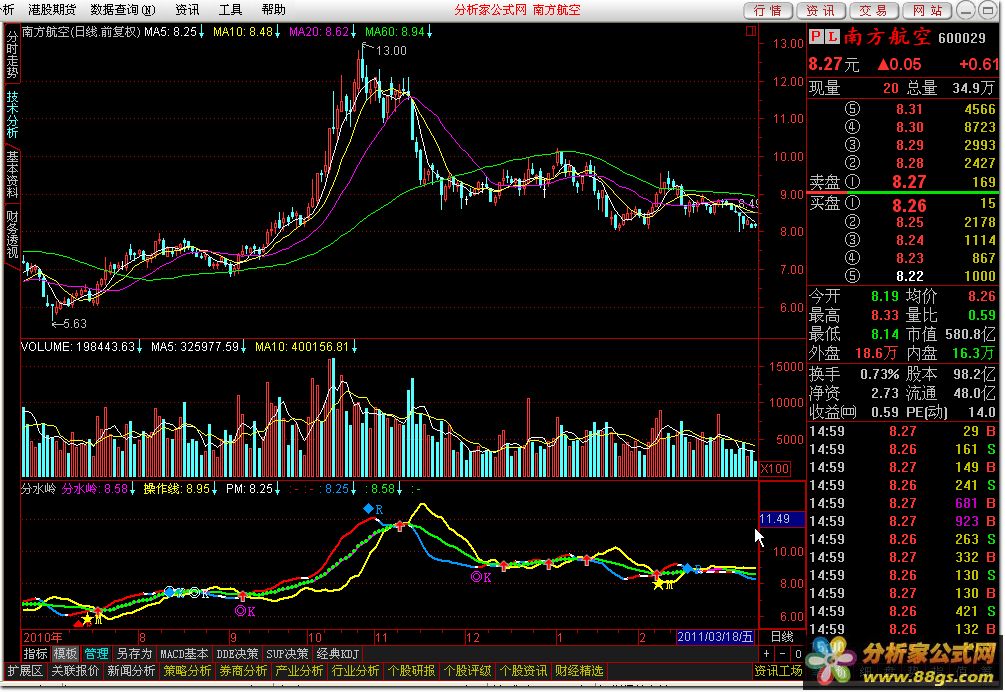This screenshot has width=1005, height=692.
Task: Click the magenta ◎K marker near December
Action: [481, 577]
